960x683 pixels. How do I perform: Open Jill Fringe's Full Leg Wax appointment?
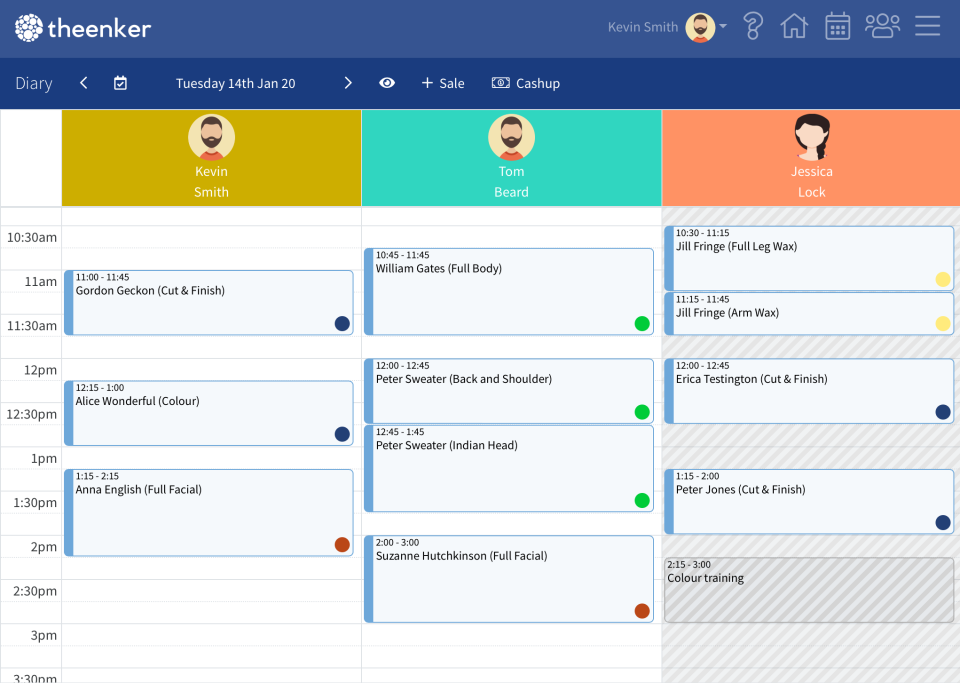point(808,258)
